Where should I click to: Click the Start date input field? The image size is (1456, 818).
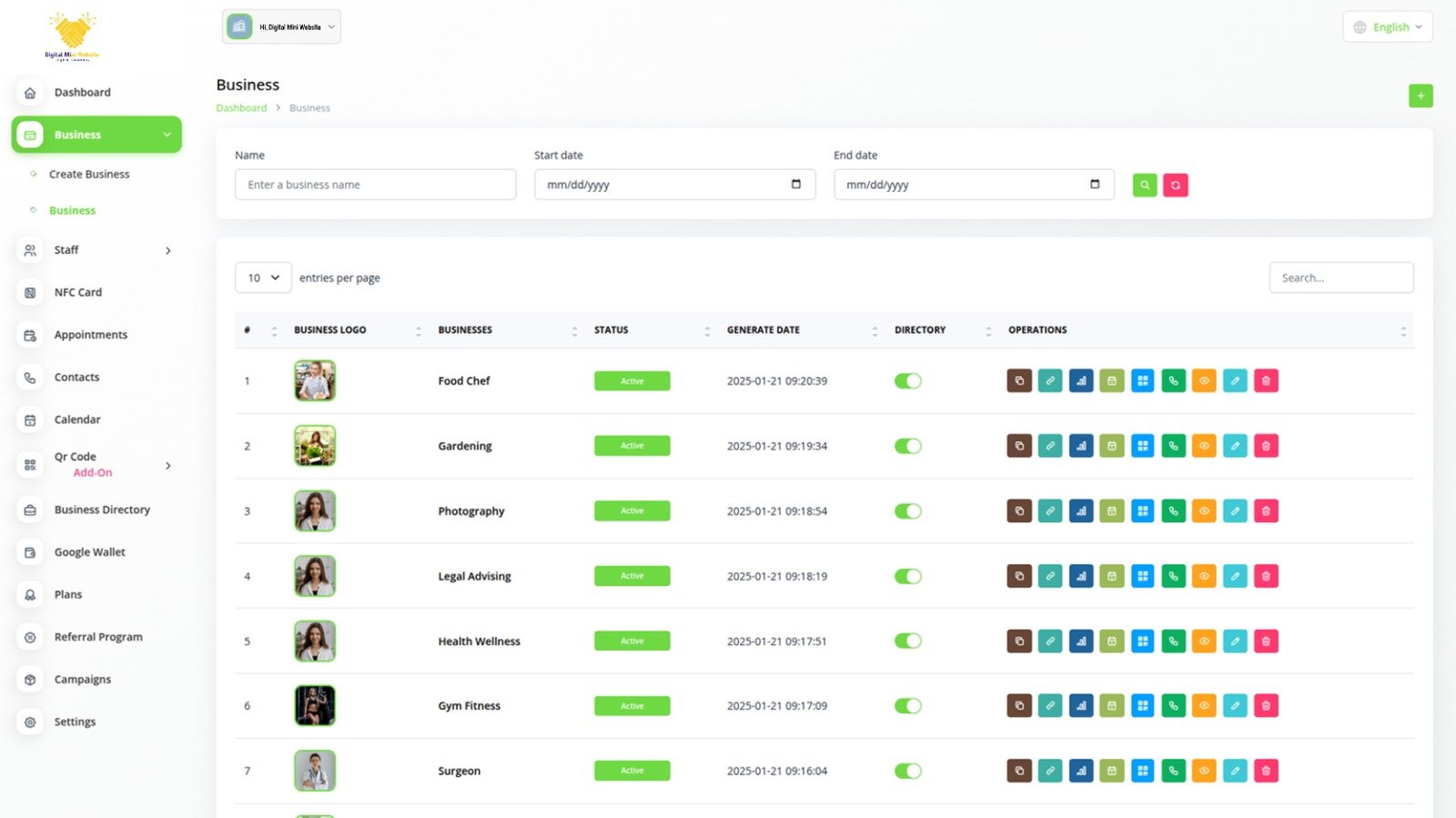[674, 185]
